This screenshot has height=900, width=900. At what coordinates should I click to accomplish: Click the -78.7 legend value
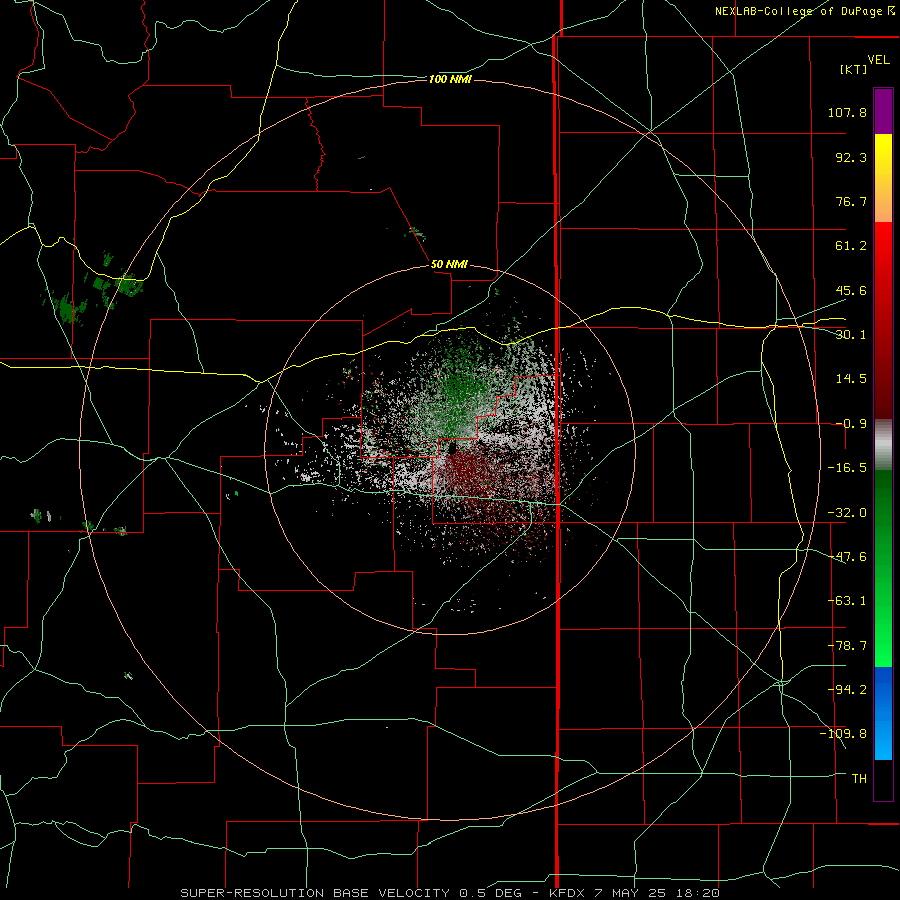(847, 646)
